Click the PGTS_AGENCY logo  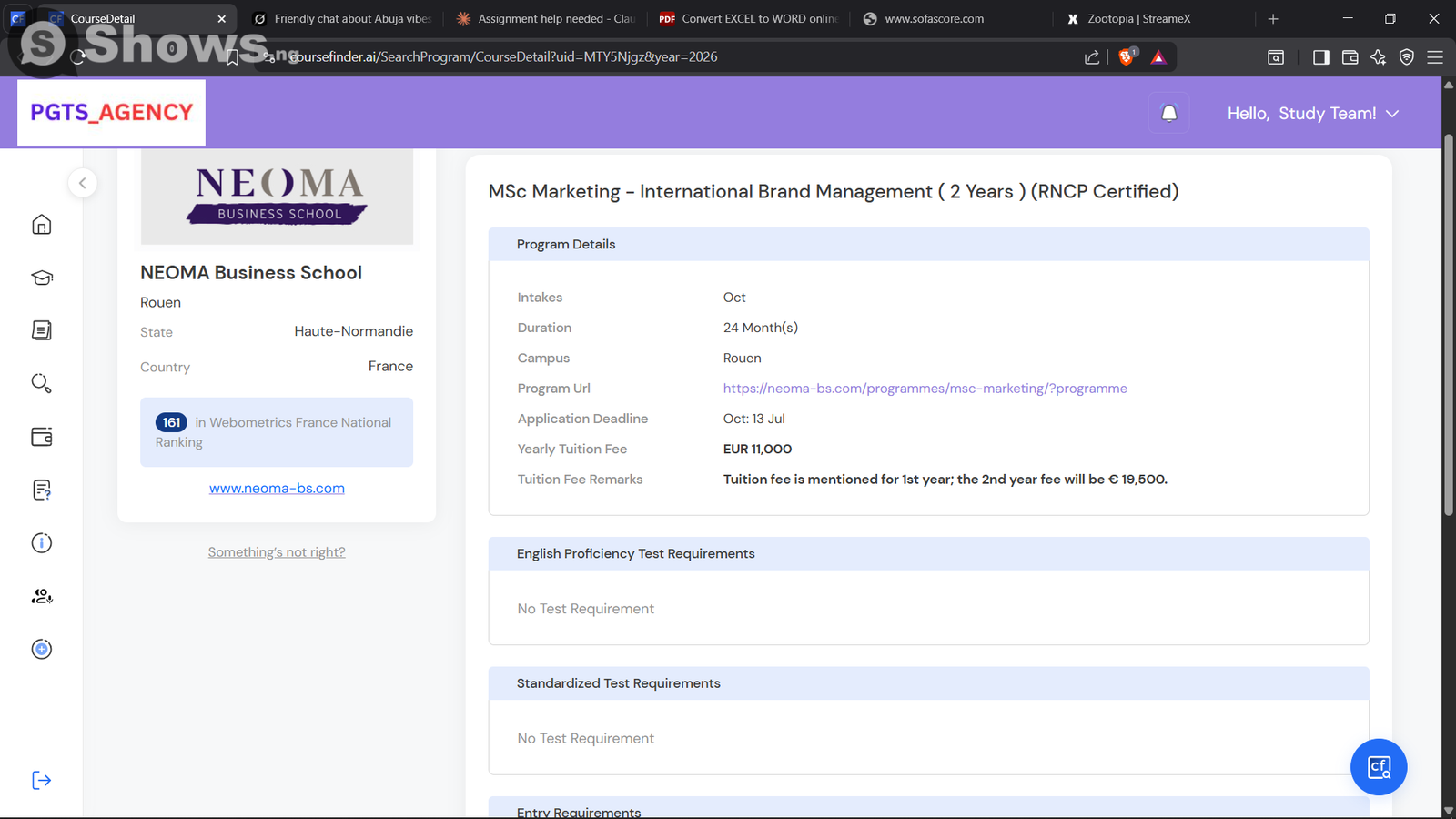tap(112, 113)
